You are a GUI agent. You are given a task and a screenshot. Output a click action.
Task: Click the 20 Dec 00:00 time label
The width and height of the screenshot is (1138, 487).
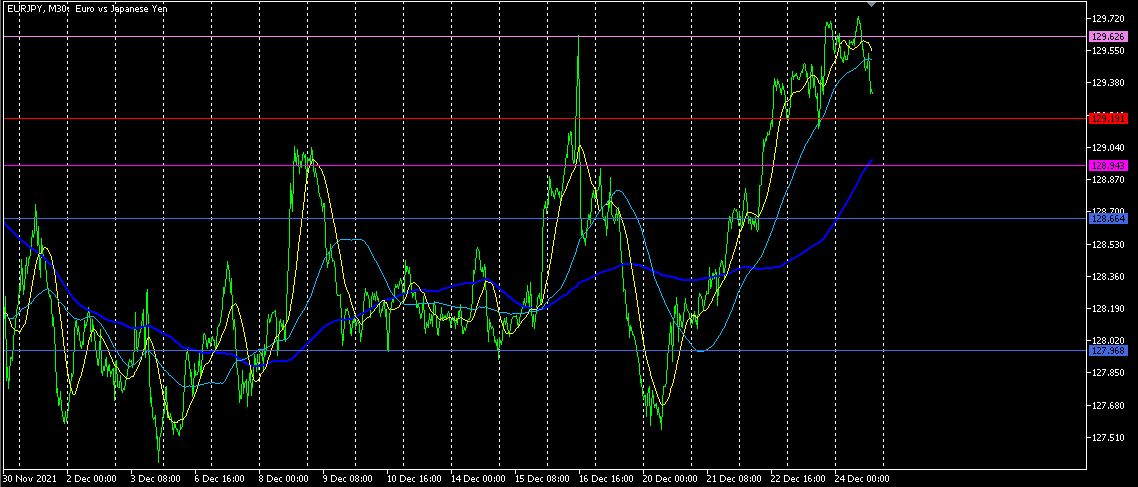tap(669, 479)
